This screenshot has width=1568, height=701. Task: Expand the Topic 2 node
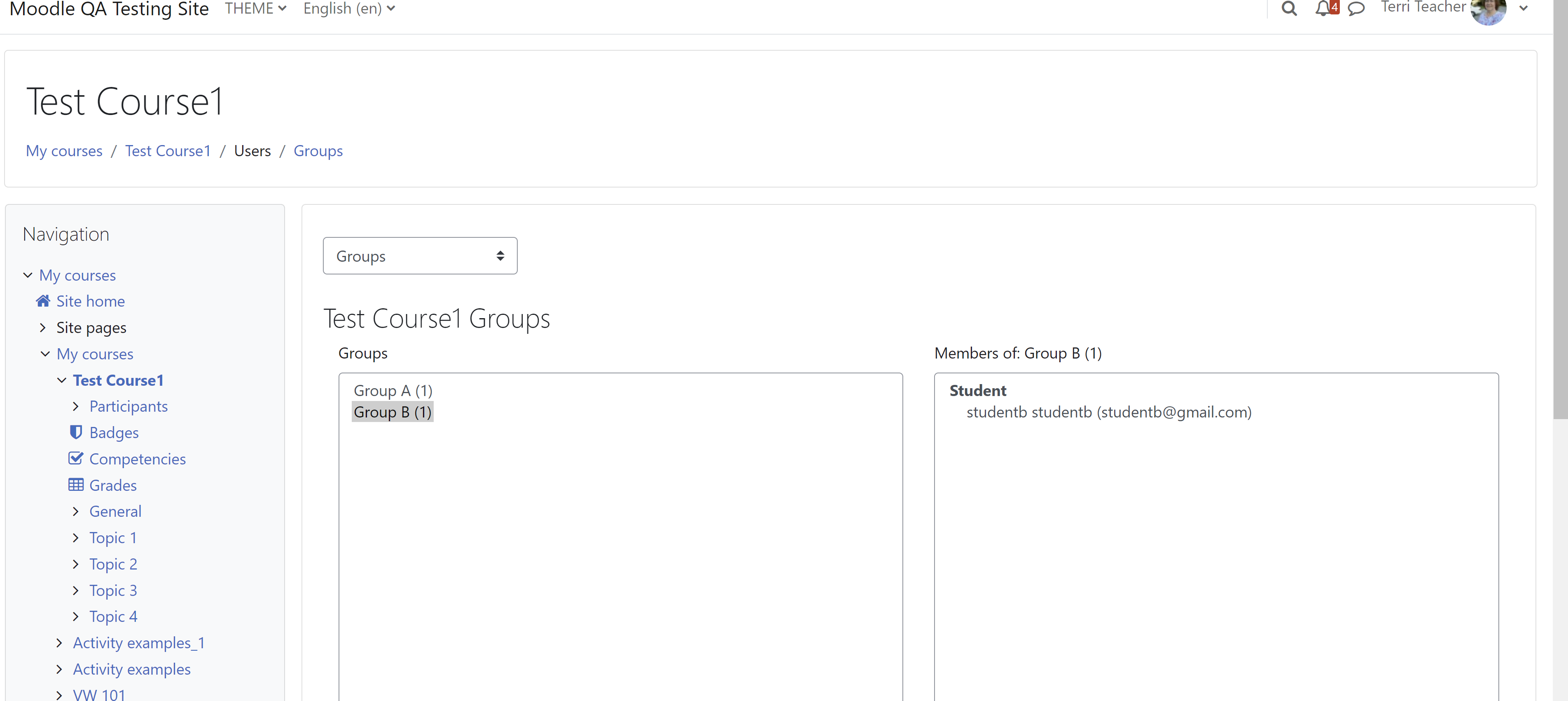click(75, 564)
